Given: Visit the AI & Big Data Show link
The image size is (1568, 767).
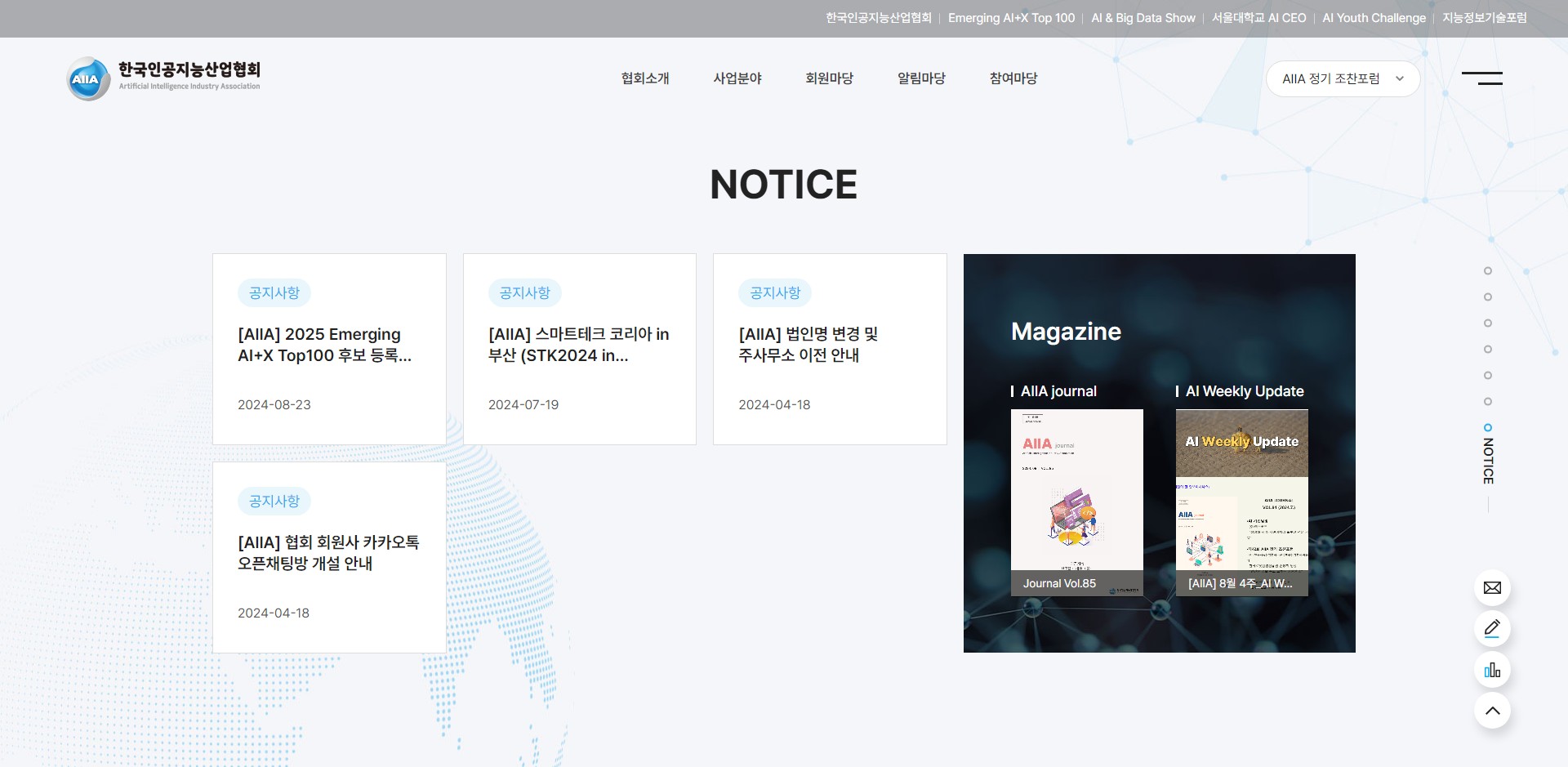Looking at the screenshot, I should point(1143,18).
